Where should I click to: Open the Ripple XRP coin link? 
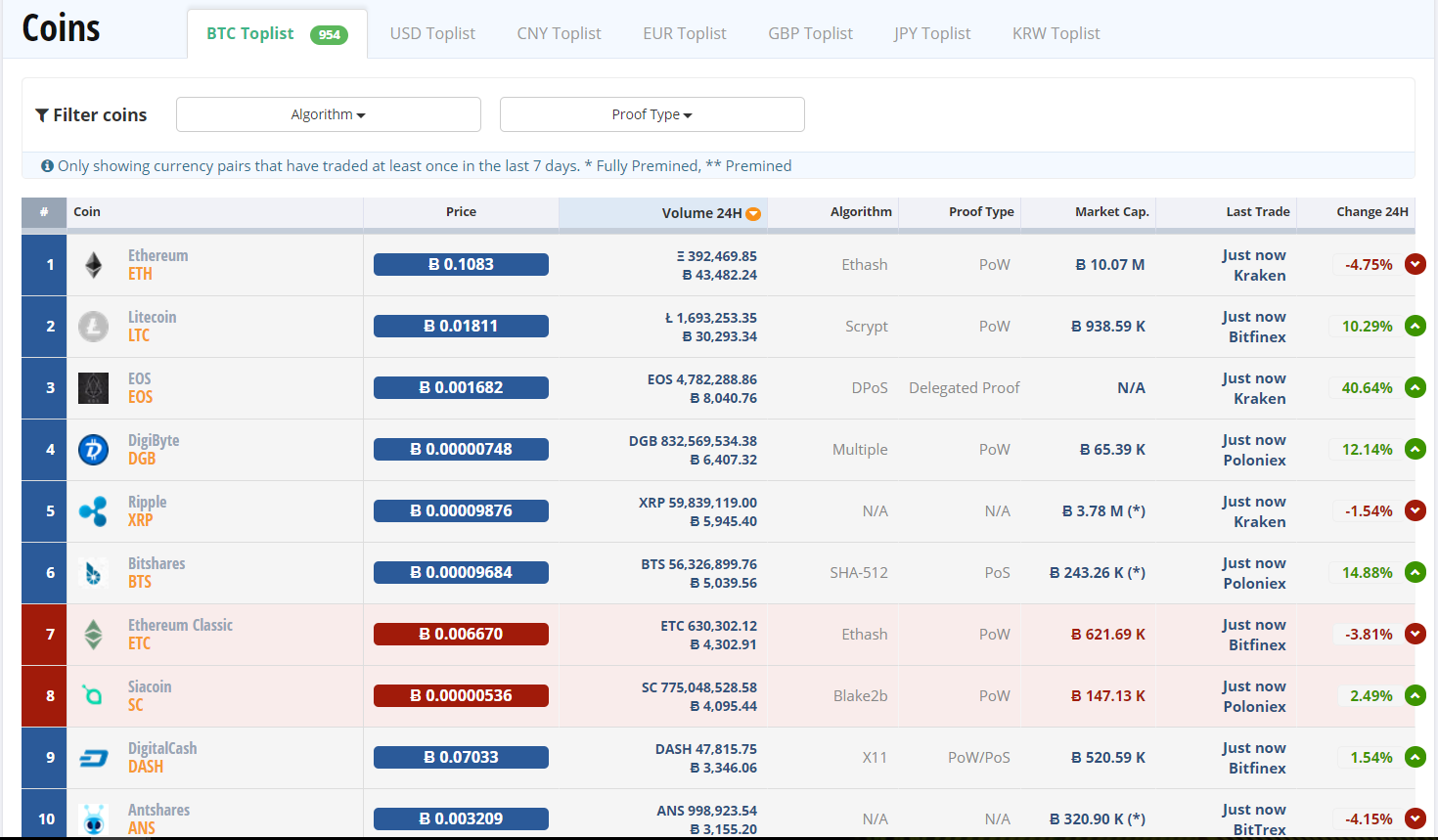pyautogui.click(x=147, y=511)
